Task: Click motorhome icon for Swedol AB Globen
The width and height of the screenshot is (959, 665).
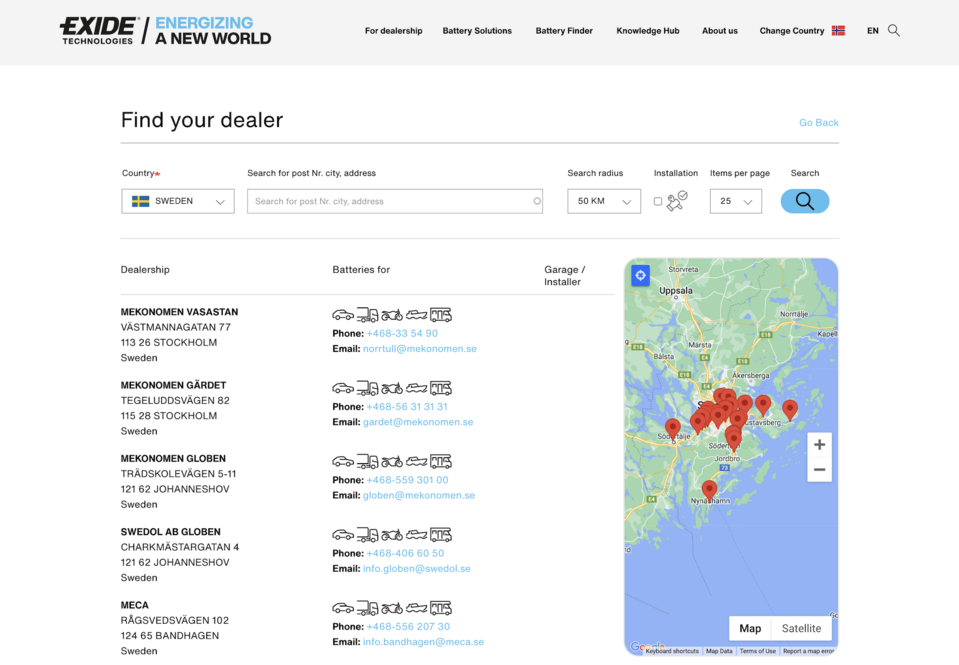Action: 440,535
